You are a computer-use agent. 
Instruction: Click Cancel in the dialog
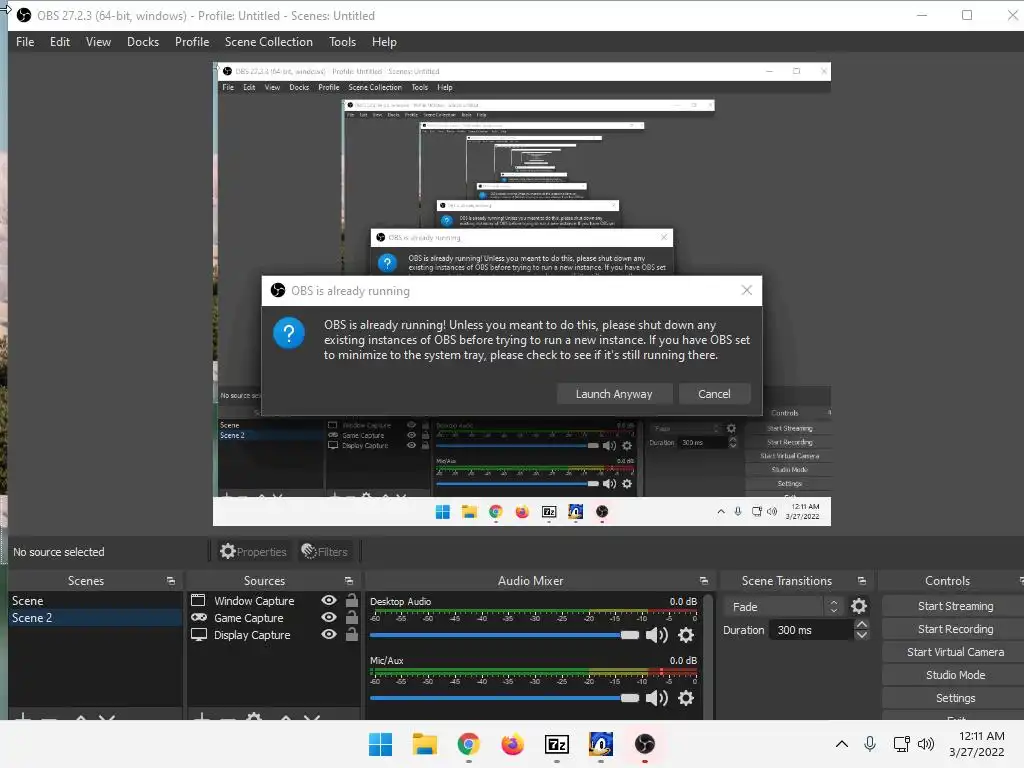click(x=714, y=394)
